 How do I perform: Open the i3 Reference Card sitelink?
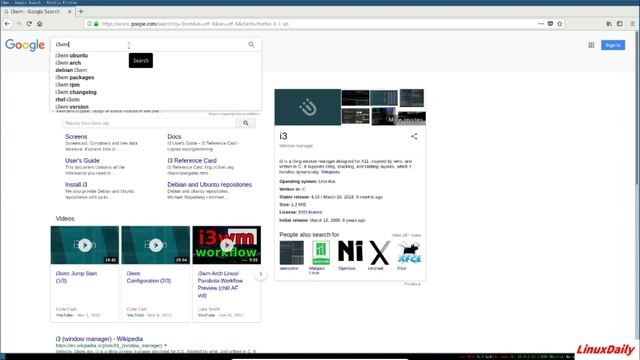[x=192, y=161]
